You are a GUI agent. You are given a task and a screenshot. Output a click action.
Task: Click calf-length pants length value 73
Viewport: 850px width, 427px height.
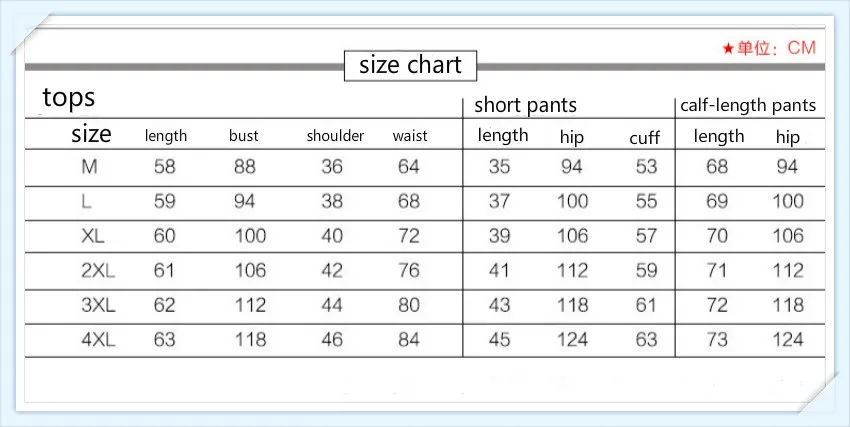[x=717, y=340]
